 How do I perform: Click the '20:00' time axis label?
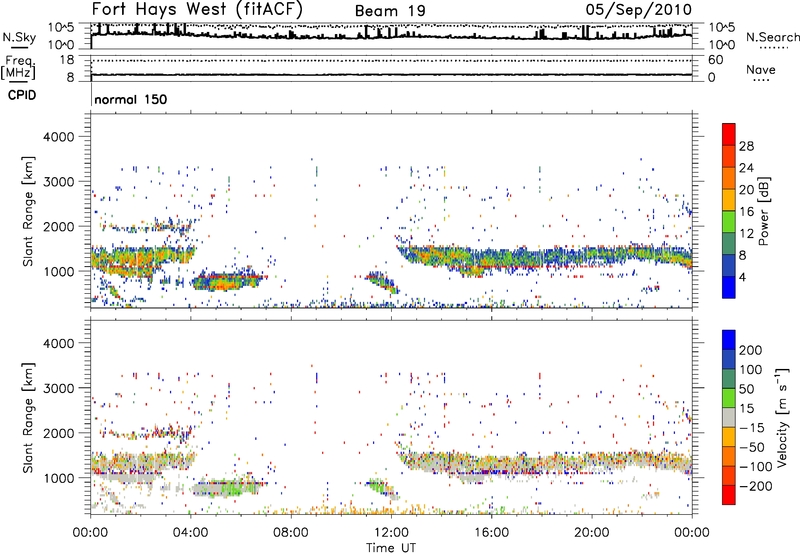[592, 533]
